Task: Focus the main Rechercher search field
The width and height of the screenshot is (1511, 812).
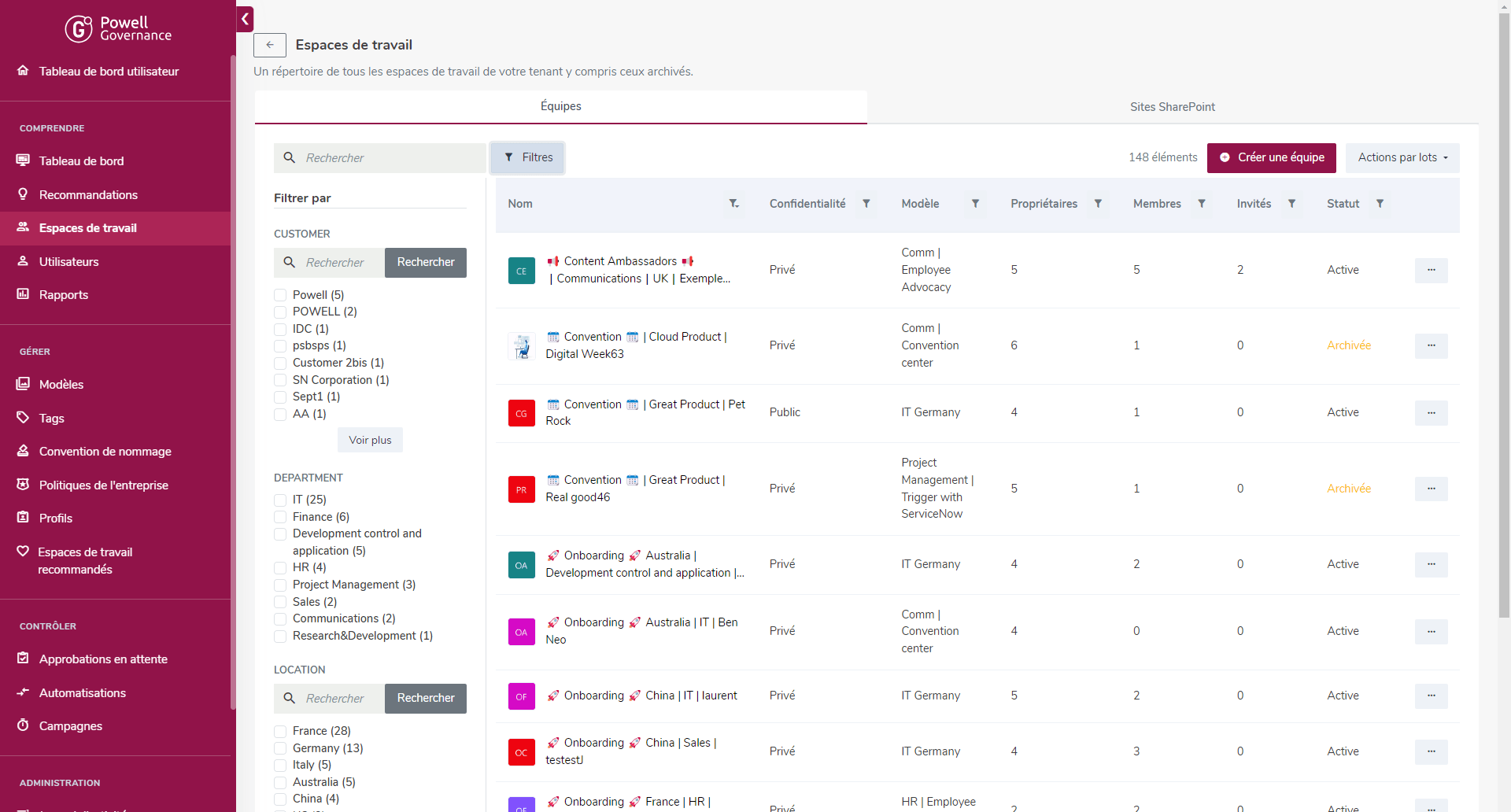Action: [379, 158]
